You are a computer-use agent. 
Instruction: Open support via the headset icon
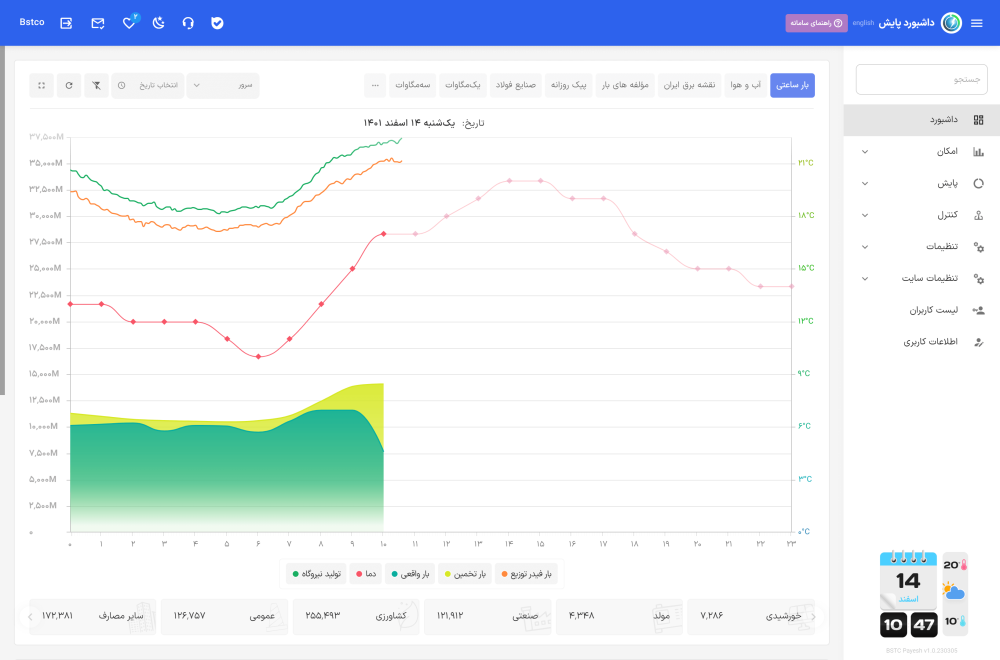tap(188, 23)
